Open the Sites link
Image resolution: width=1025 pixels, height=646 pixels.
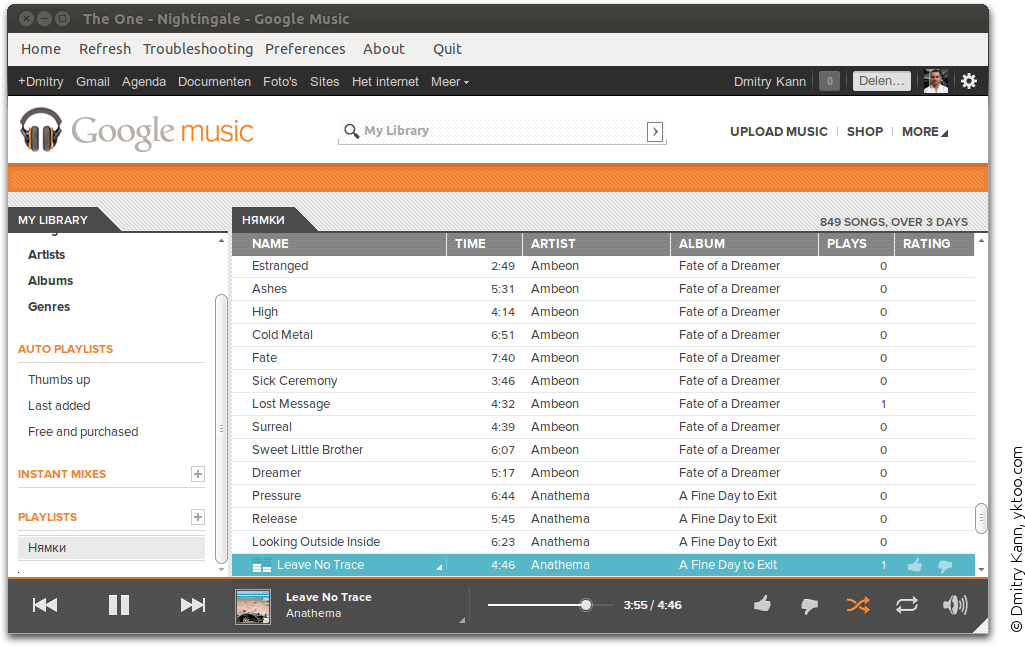coord(324,82)
